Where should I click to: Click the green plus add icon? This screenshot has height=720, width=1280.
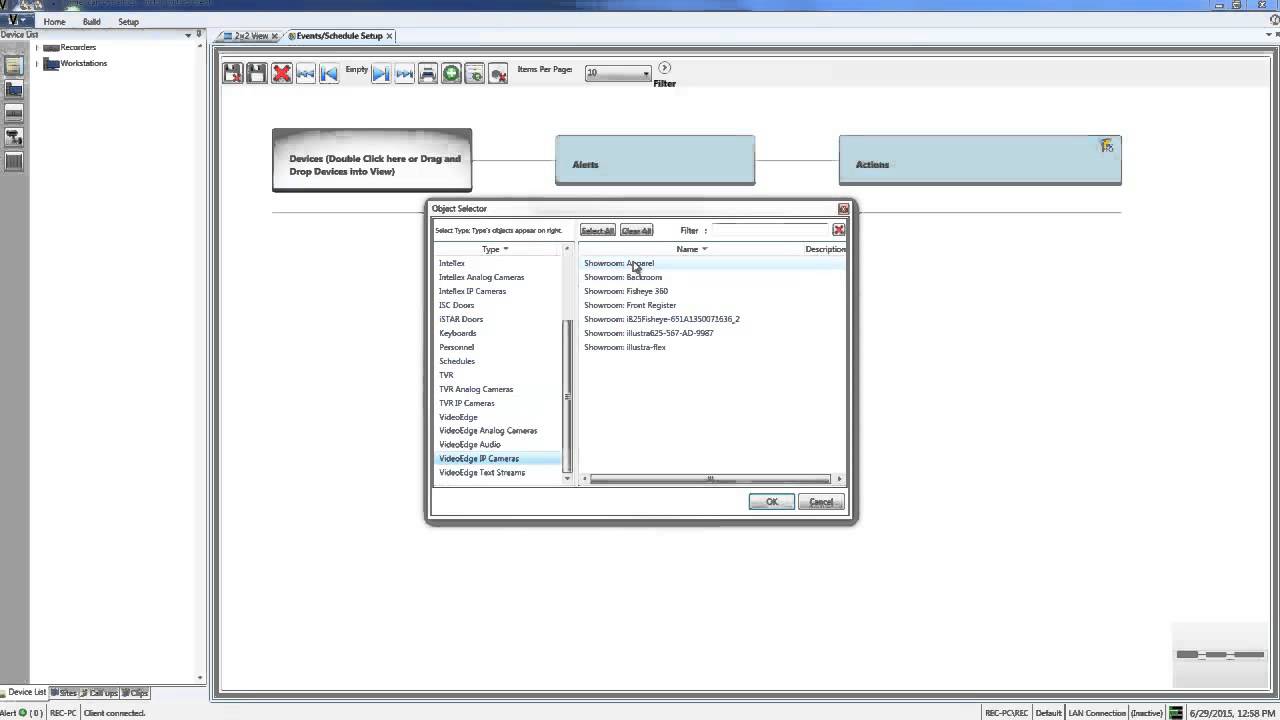(451, 73)
